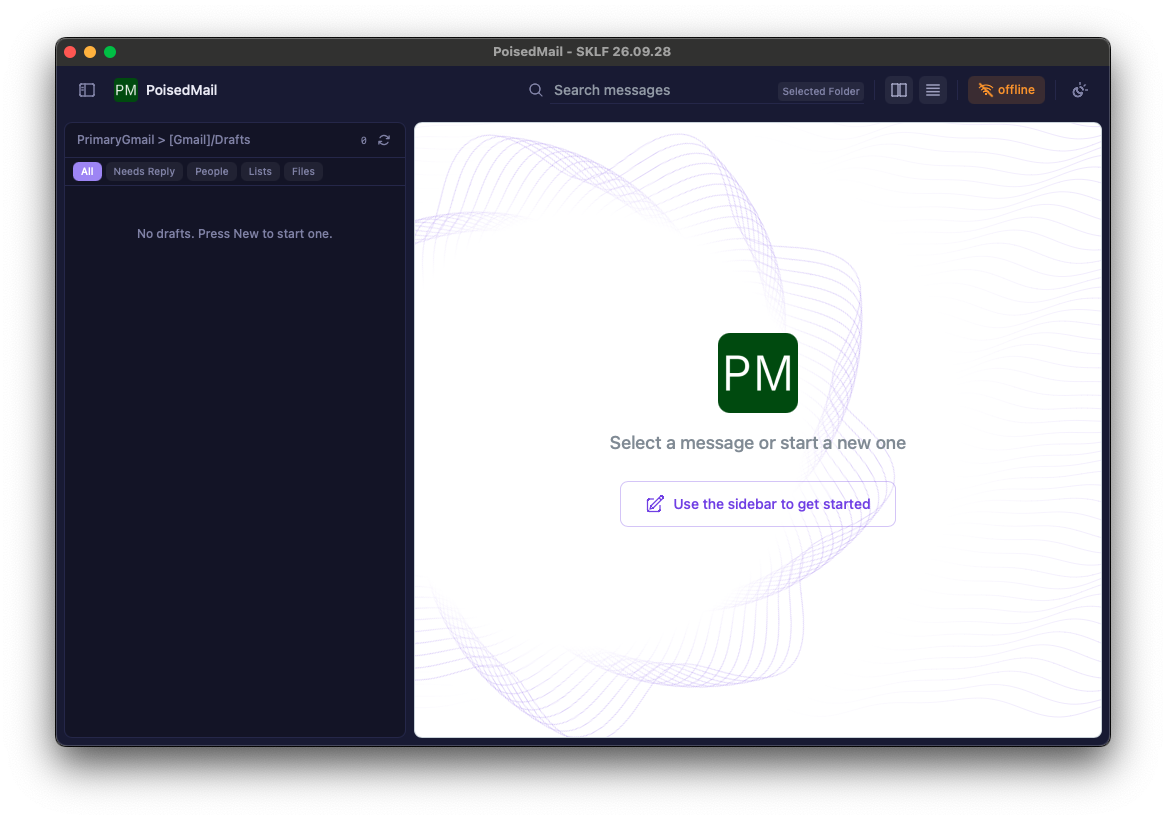
Task: Toggle the dark/light theme icon
Action: [1080, 90]
